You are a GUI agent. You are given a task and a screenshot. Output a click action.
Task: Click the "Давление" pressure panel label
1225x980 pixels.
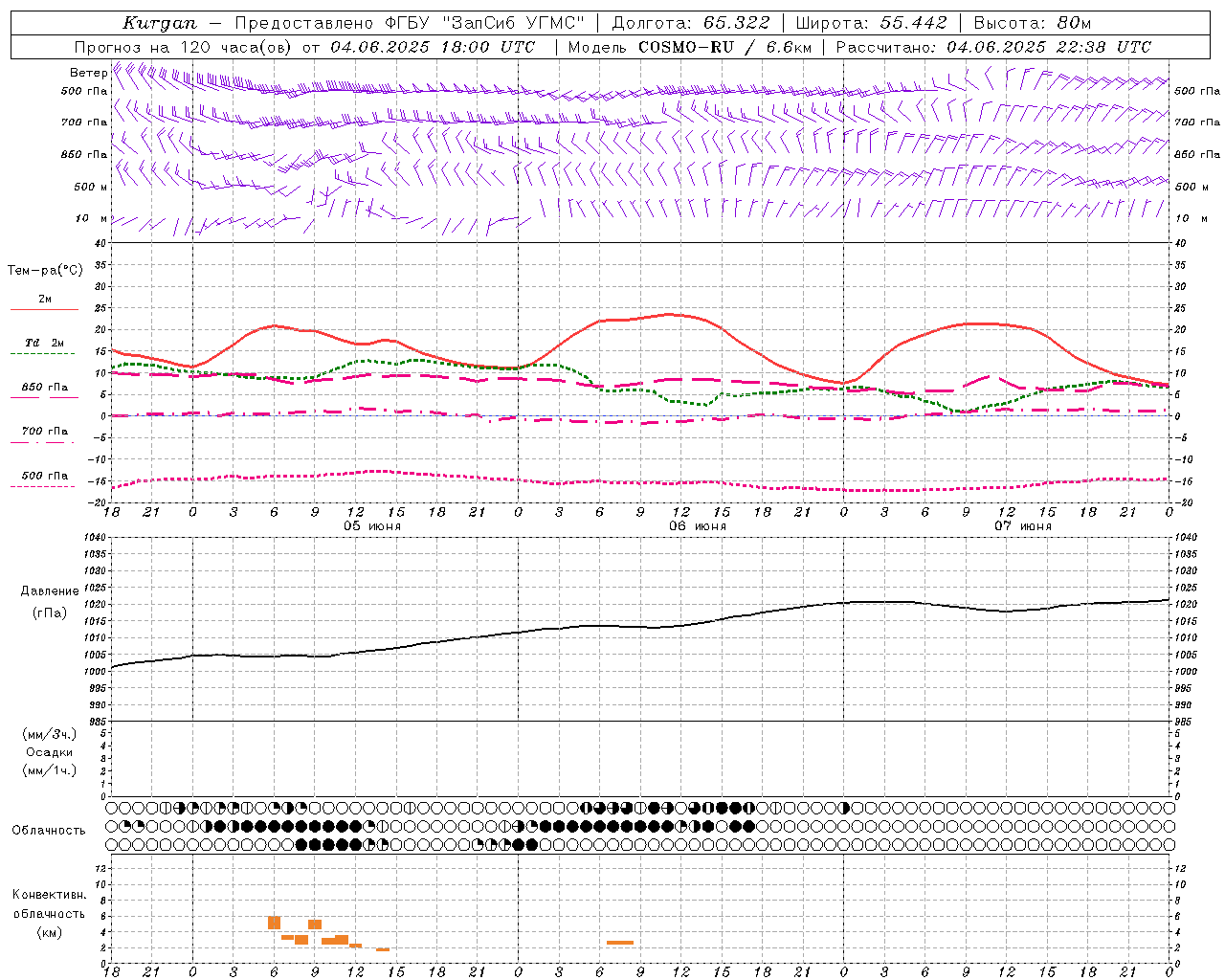50,591
